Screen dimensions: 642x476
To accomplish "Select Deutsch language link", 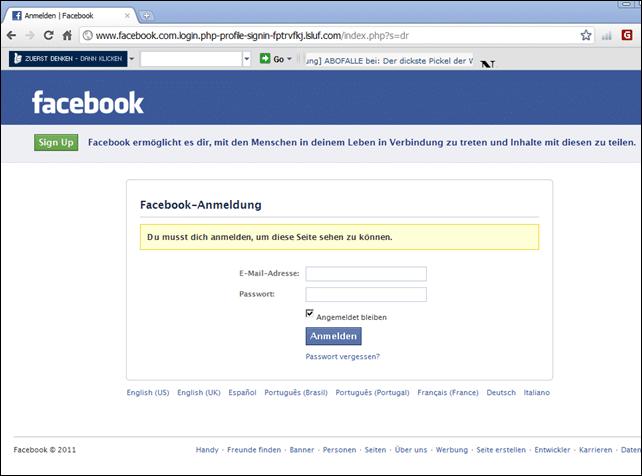I will tap(501, 393).
